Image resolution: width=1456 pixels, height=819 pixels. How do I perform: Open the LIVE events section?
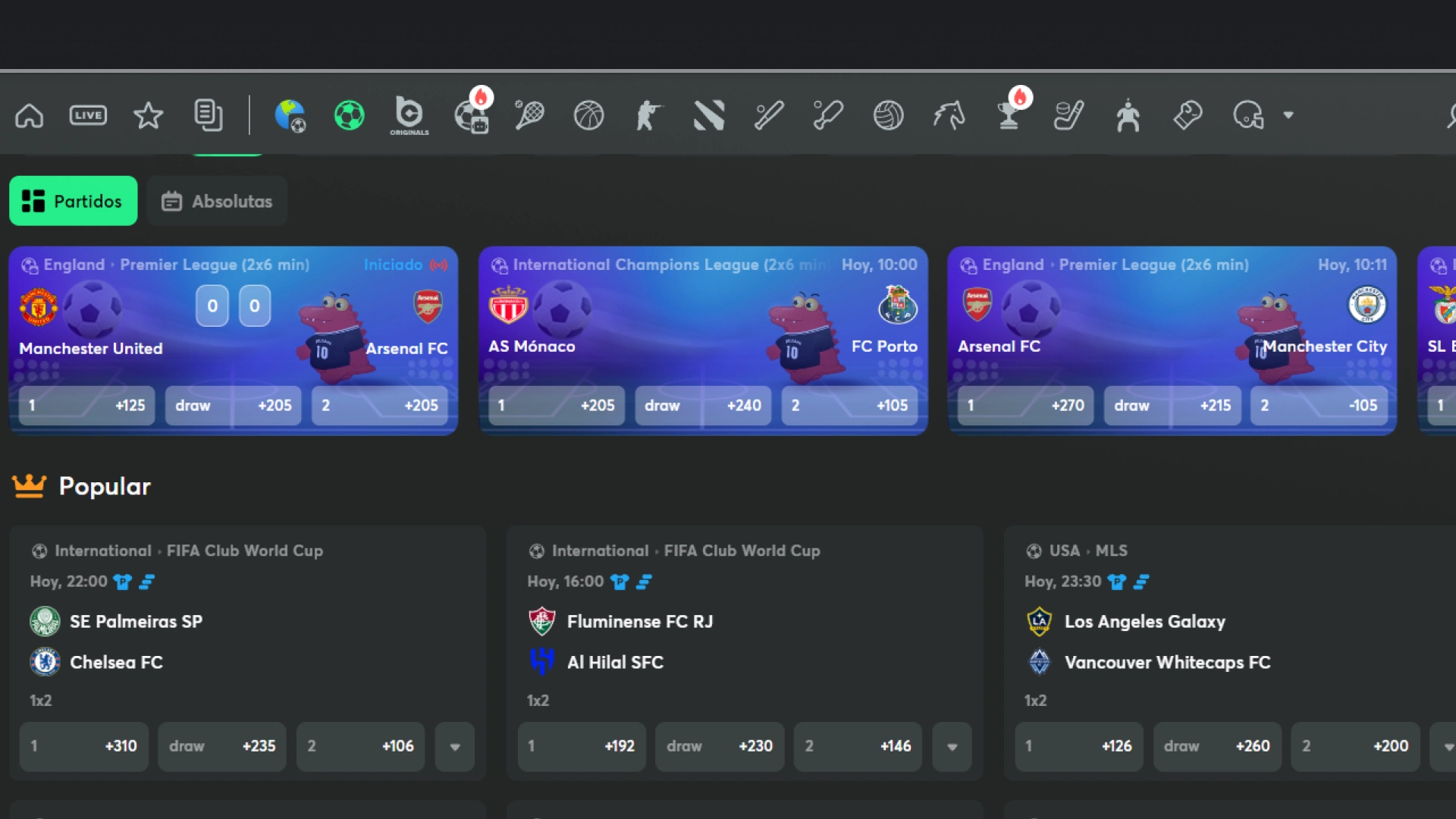point(89,115)
